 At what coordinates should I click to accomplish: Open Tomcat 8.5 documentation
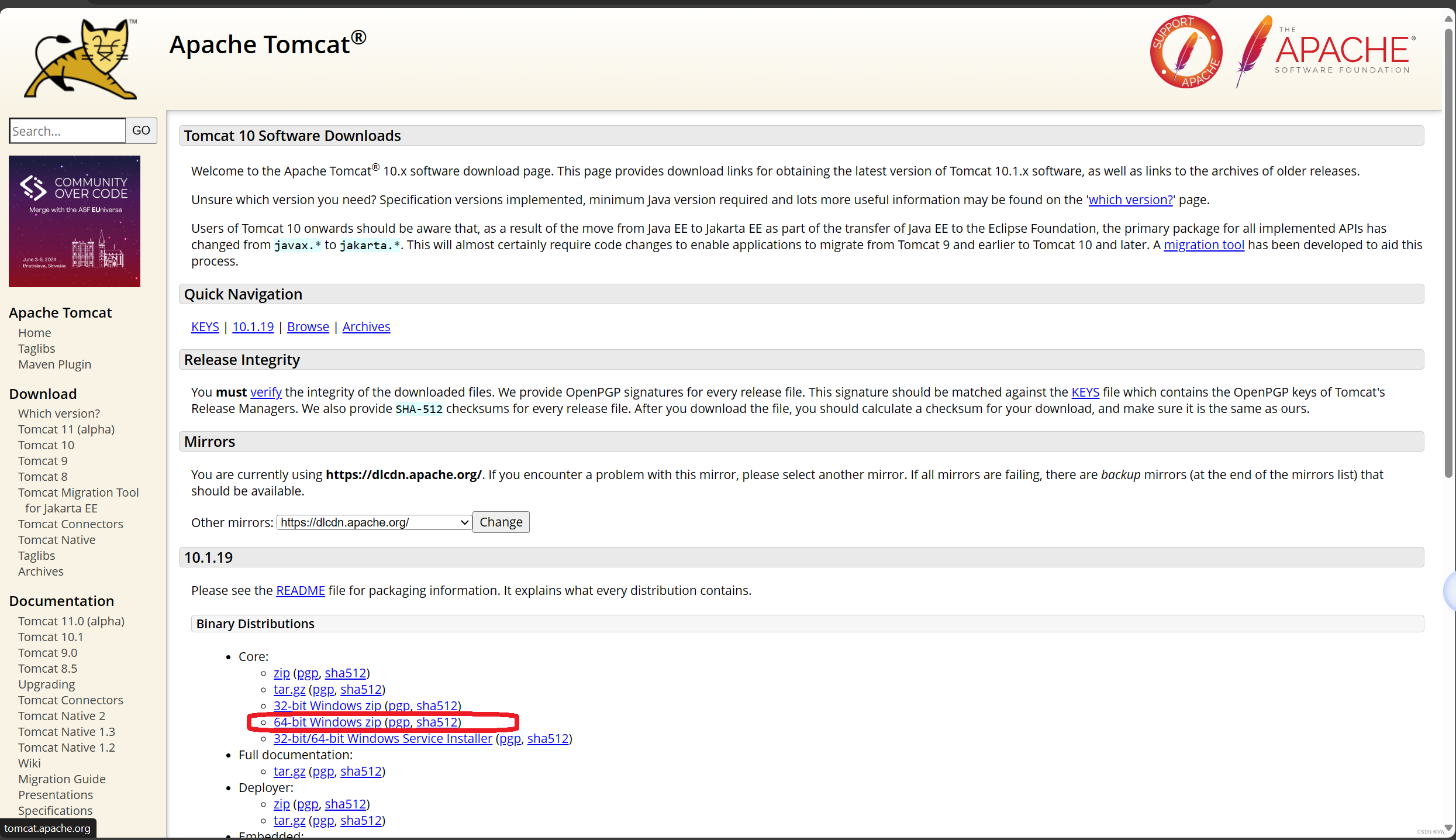tap(48, 669)
